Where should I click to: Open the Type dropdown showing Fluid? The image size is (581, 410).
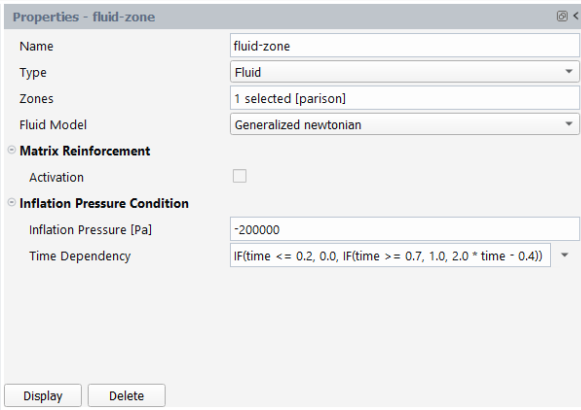(x=404, y=72)
